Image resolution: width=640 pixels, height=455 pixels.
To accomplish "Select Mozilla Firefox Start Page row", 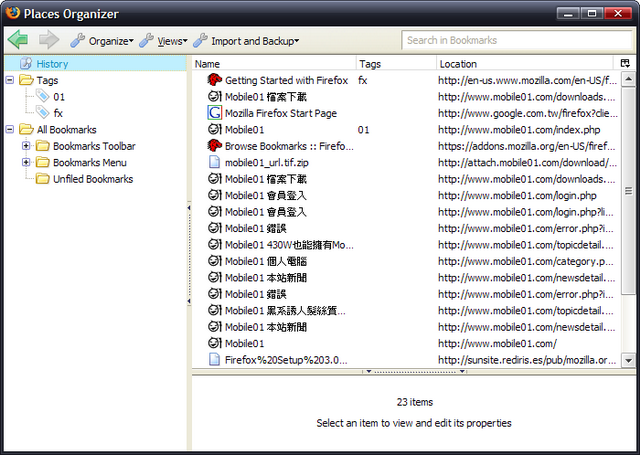I will click(x=406, y=113).
